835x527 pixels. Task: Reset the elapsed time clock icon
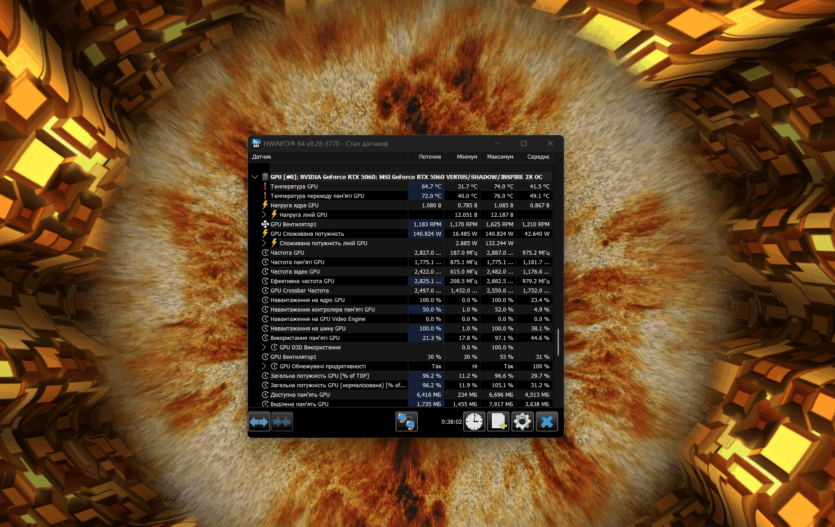tap(473, 422)
